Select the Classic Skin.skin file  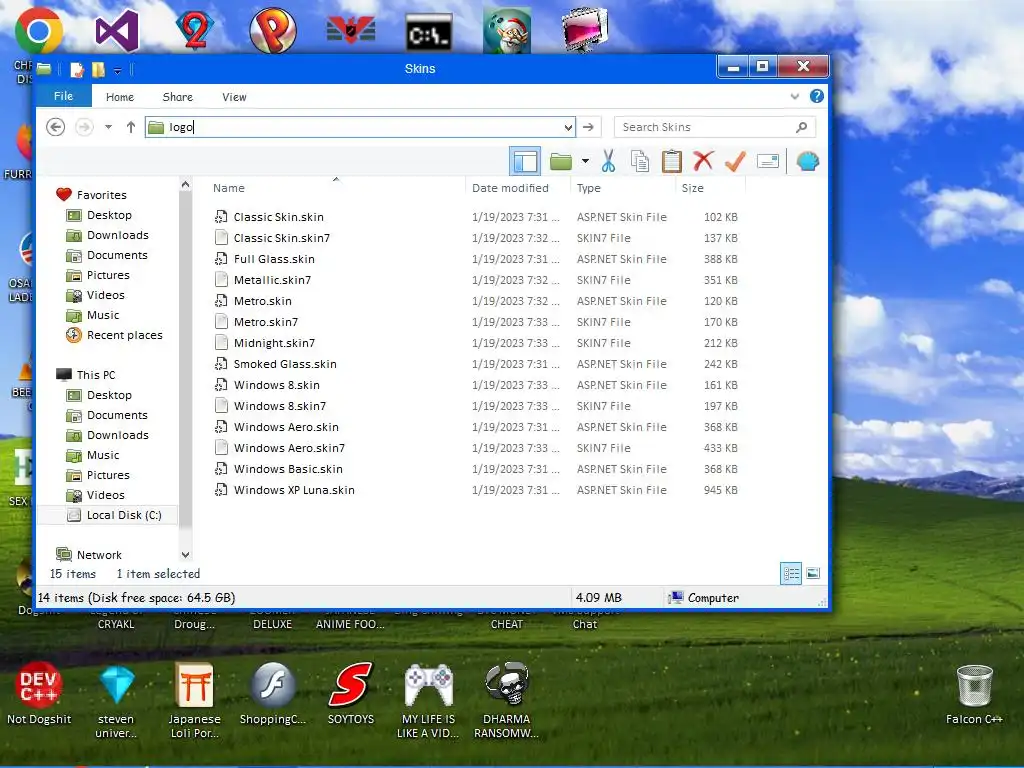(x=278, y=217)
